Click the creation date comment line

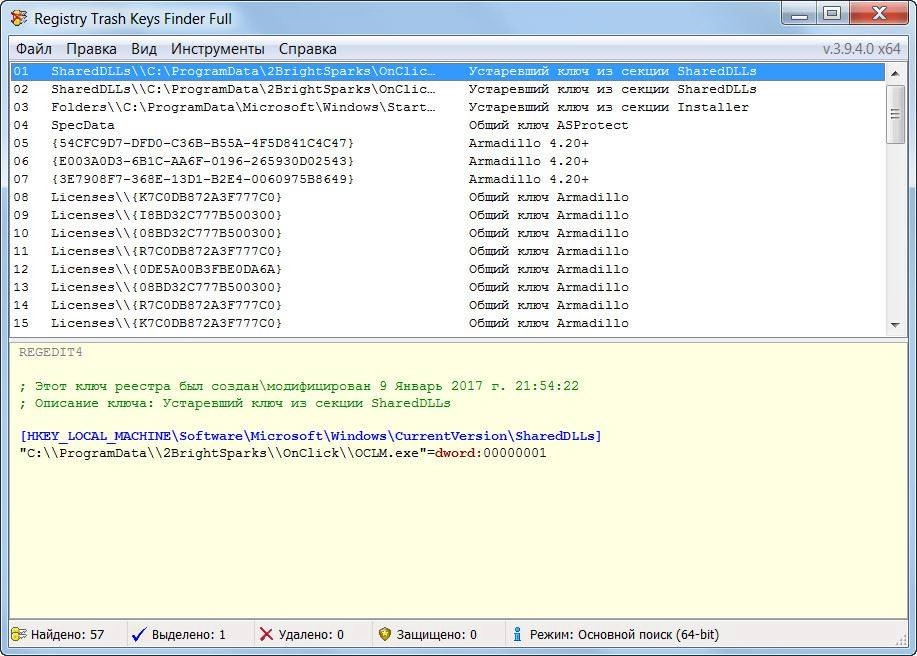[x=299, y=386]
